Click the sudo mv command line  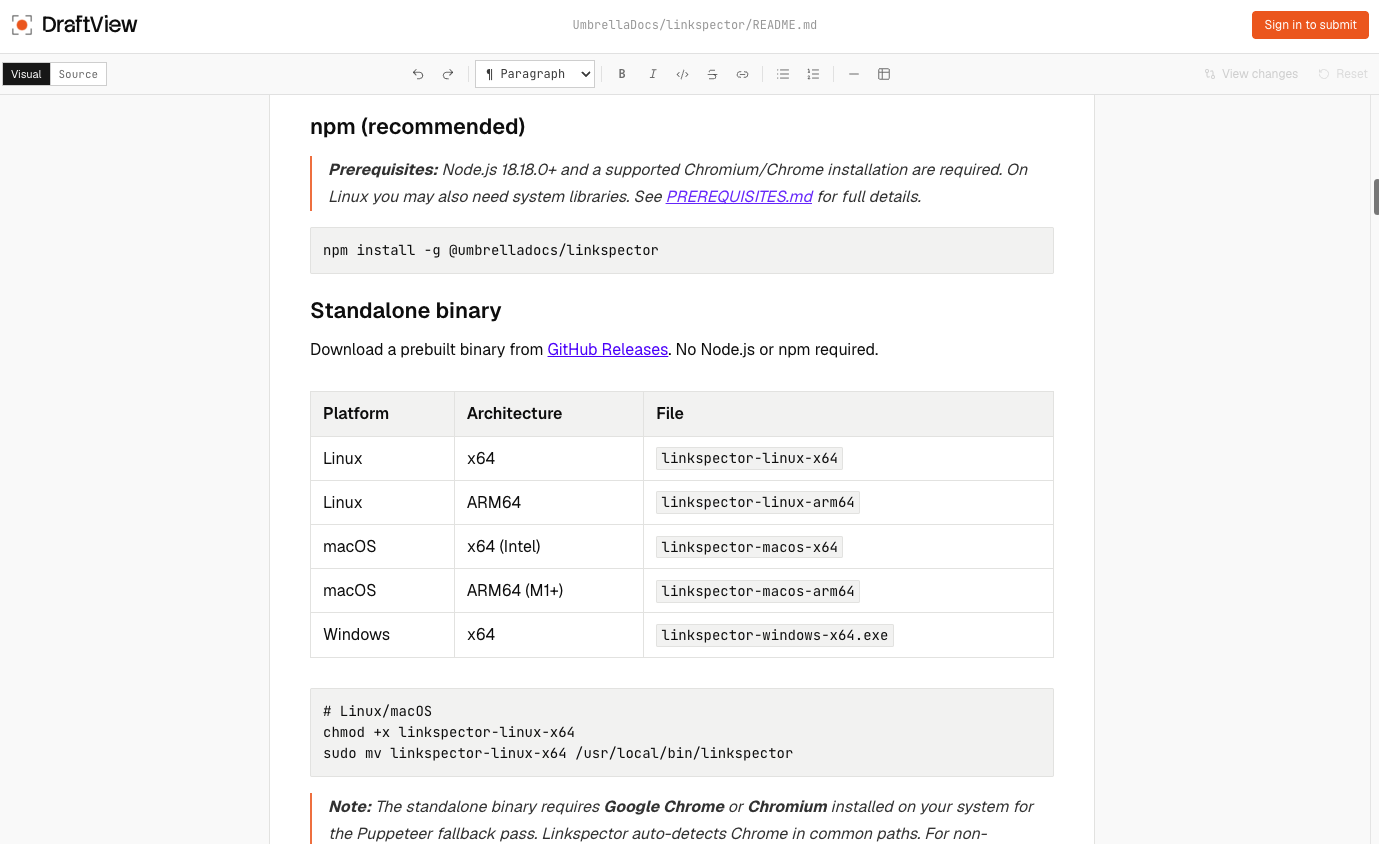pyautogui.click(x=558, y=753)
